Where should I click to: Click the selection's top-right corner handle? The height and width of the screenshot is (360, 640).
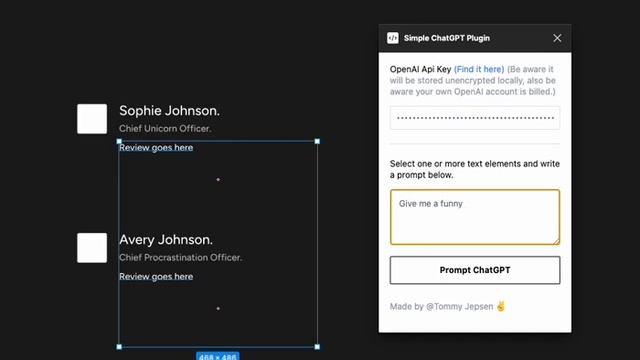pyautogui.click(x=317, y=141)
